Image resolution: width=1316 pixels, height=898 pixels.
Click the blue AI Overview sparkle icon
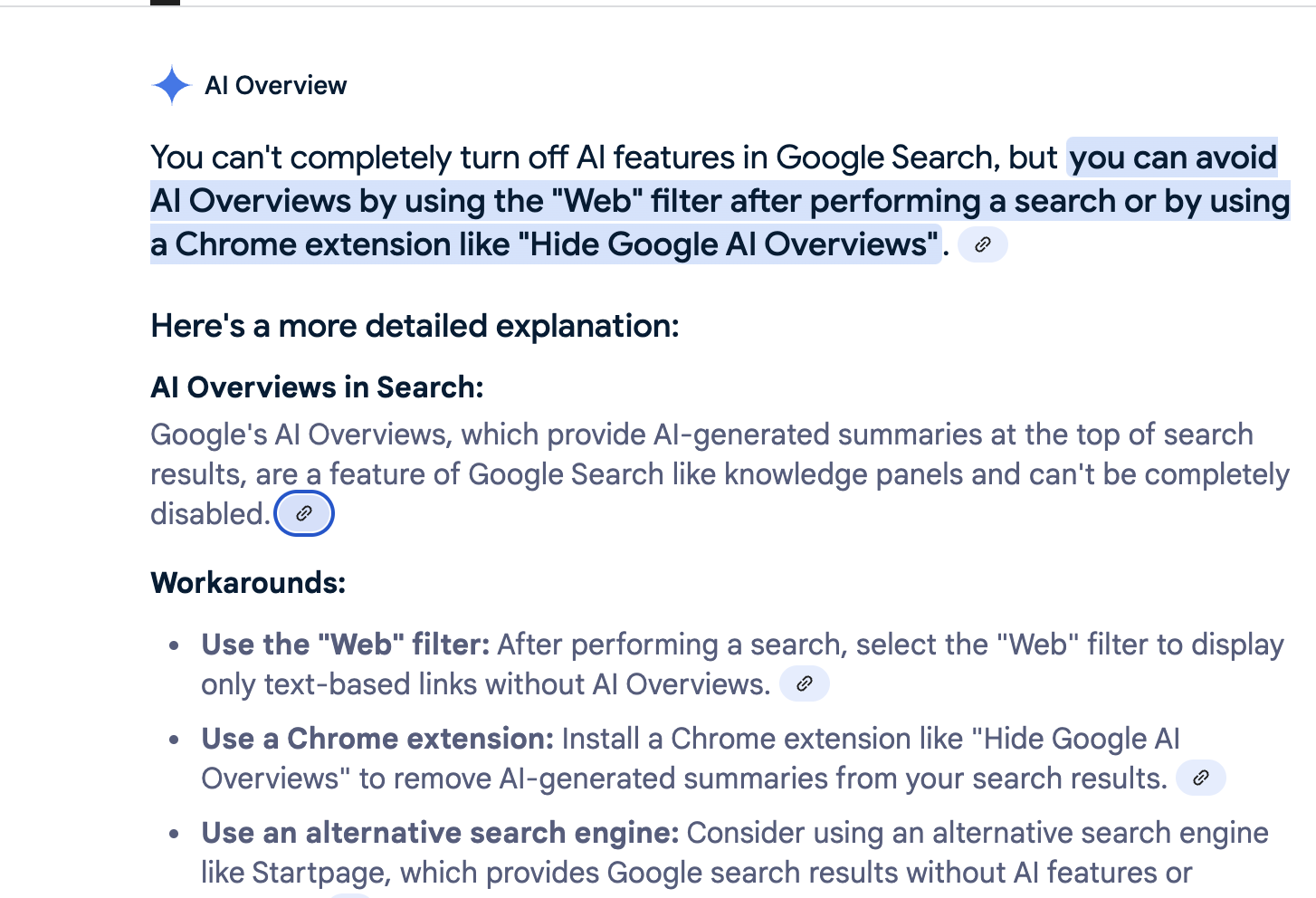pos(171,85)
